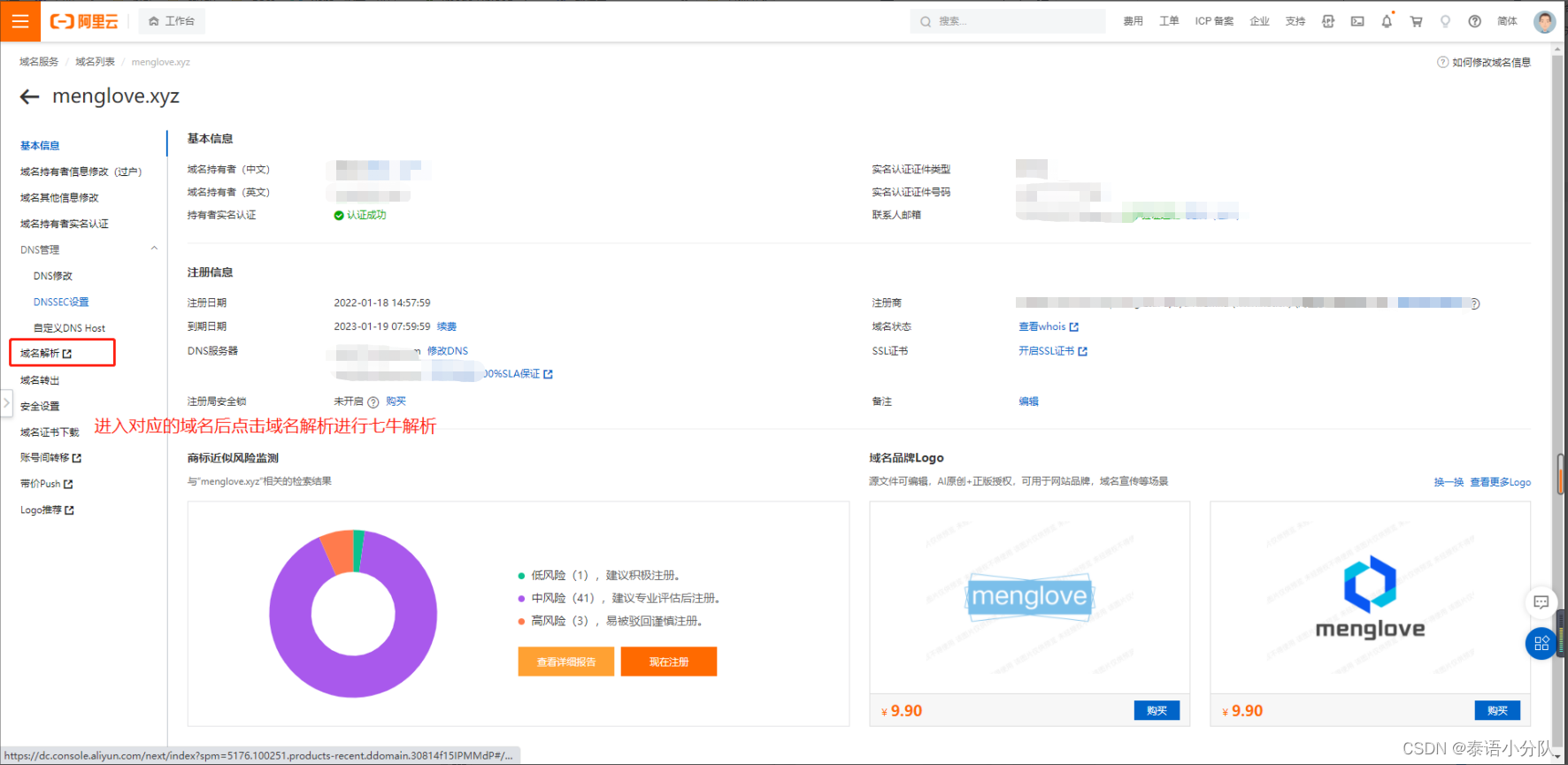The height and width of the screenshot is (765, 1568).
Task: Click the 注册局安全锁 help icon
Action: pos(373,402)
